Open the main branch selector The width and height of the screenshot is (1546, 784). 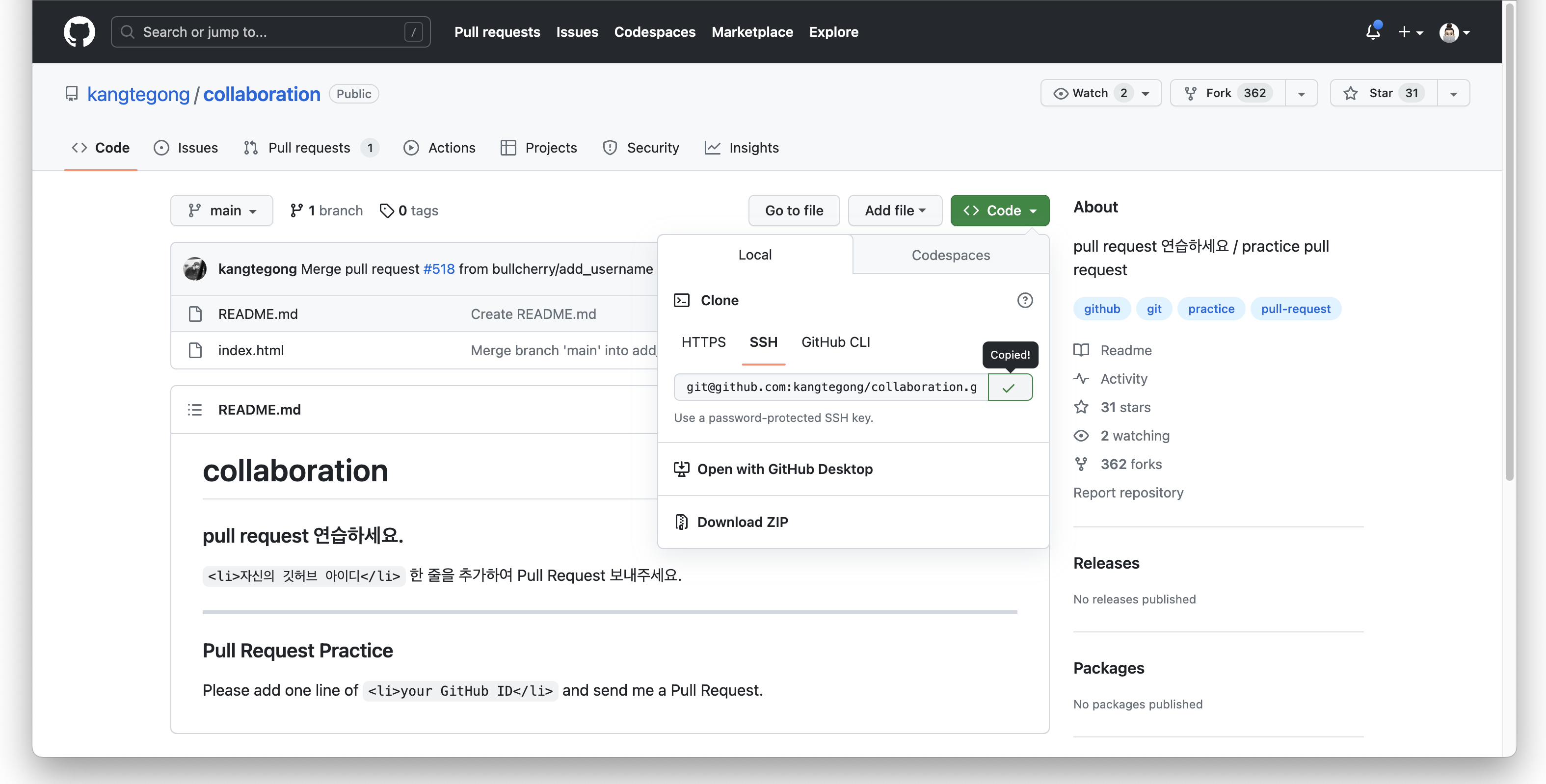[221, 210]
